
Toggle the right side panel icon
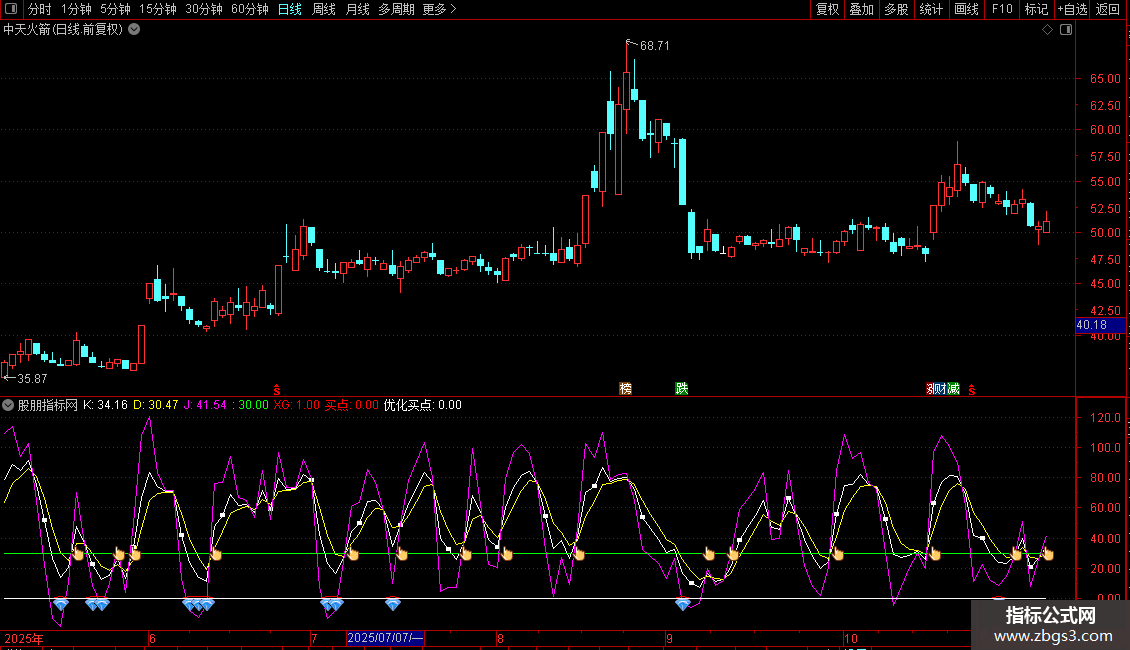1066,30
